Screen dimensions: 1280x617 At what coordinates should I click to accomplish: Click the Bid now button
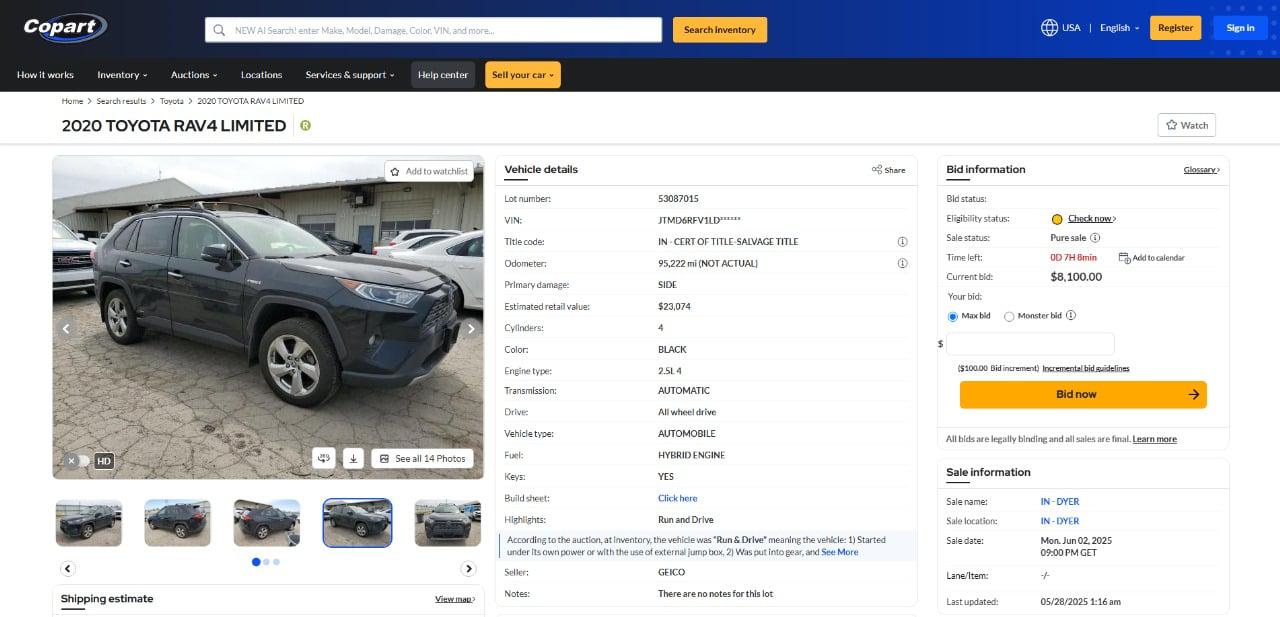[1083, 394]
